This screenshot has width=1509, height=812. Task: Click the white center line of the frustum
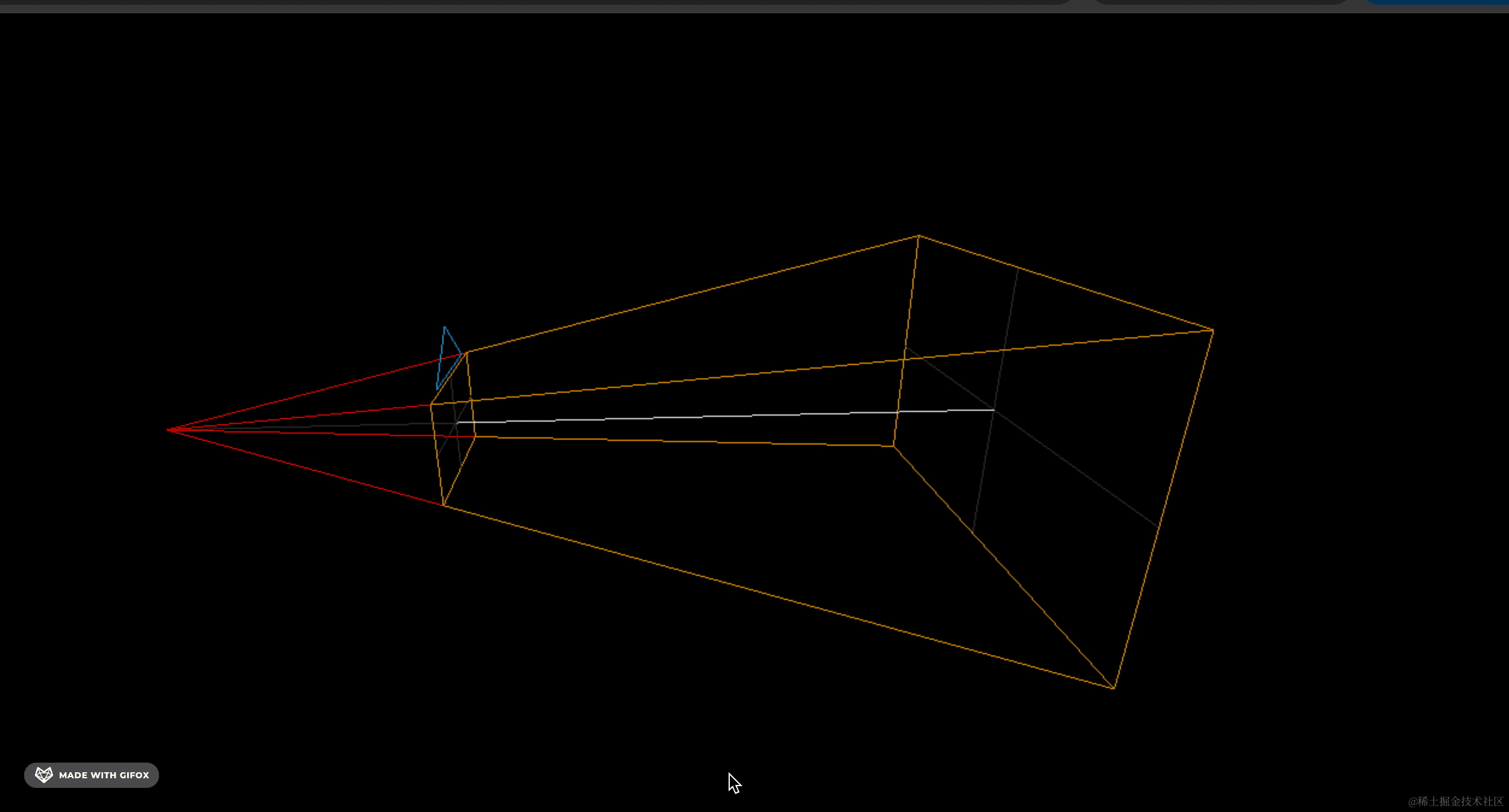[726, 416]
